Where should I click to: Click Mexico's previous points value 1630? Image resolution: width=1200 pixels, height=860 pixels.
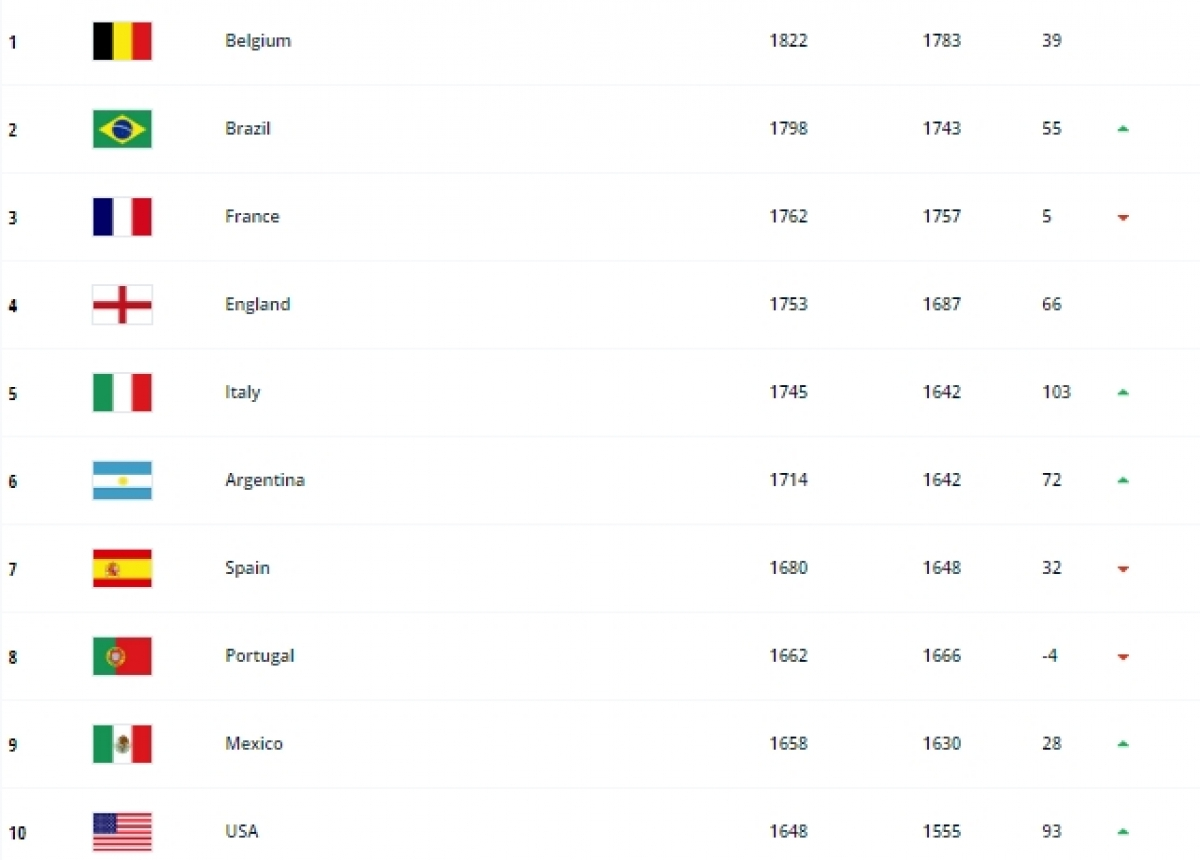coord(942,743)
